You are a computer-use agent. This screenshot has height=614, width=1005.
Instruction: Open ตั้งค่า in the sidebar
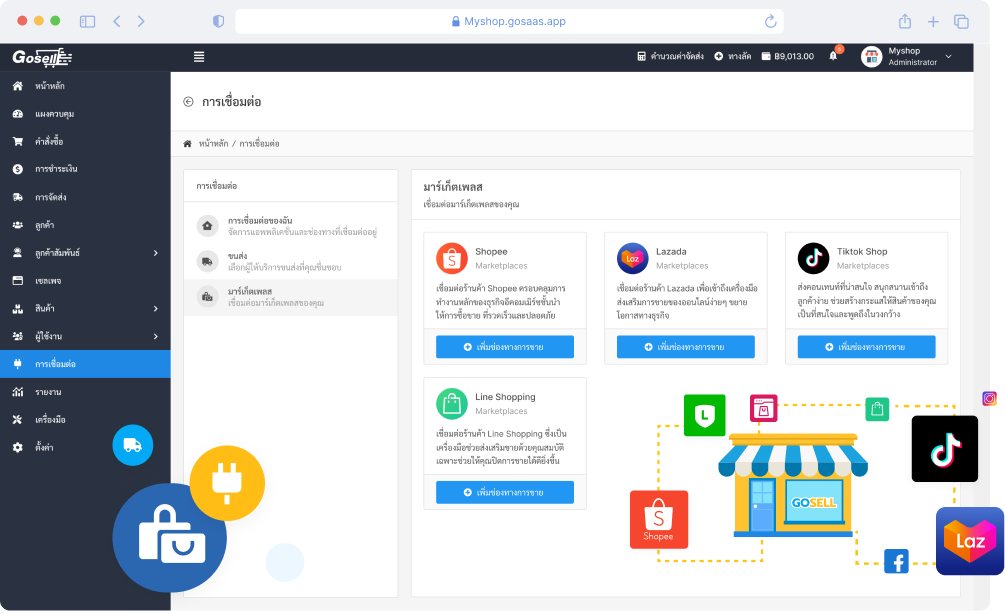coord(85,447)
